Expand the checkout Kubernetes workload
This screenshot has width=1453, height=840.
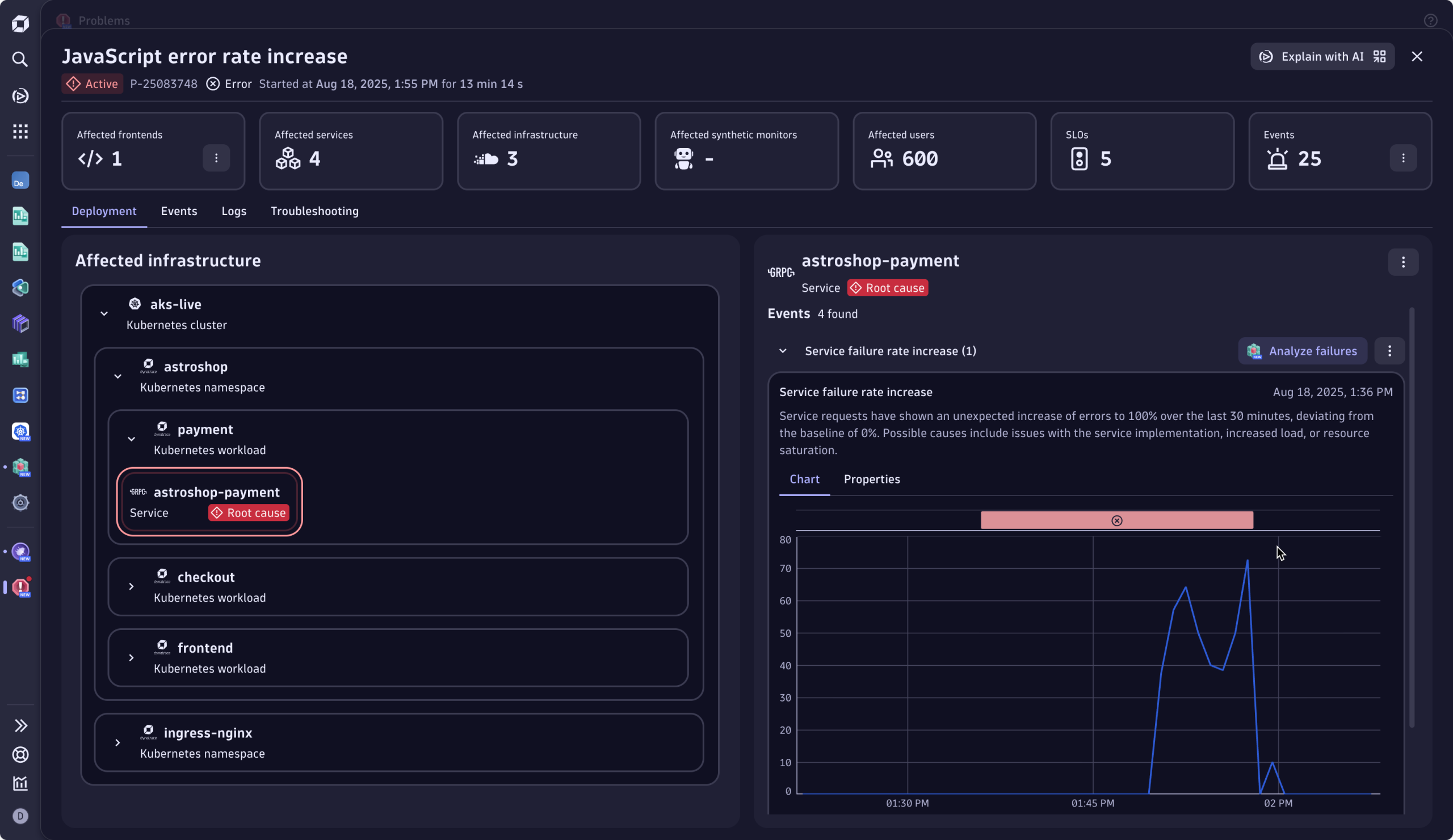pyautogui.click(x=132, y=587)
